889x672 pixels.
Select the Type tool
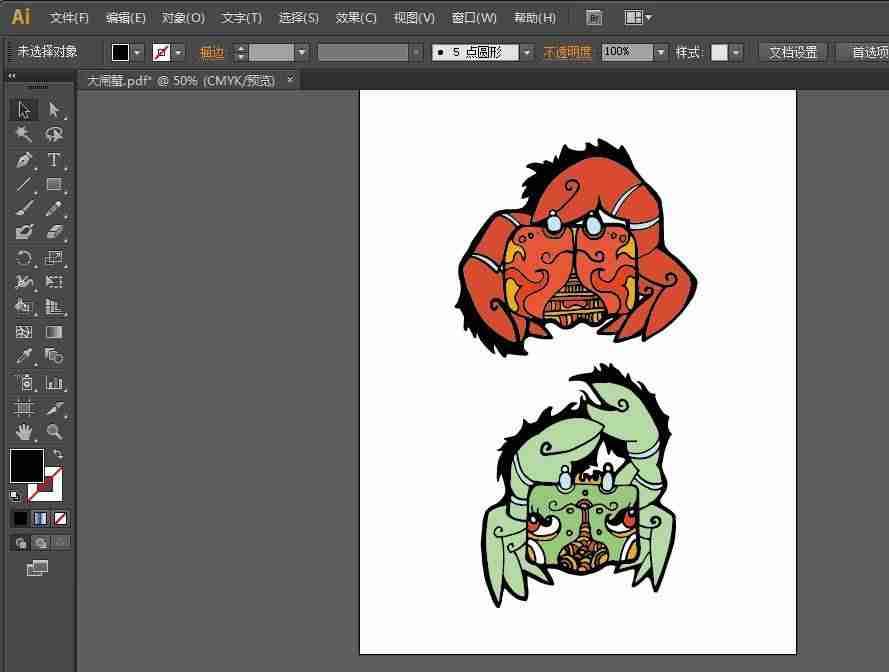[54, 160]
